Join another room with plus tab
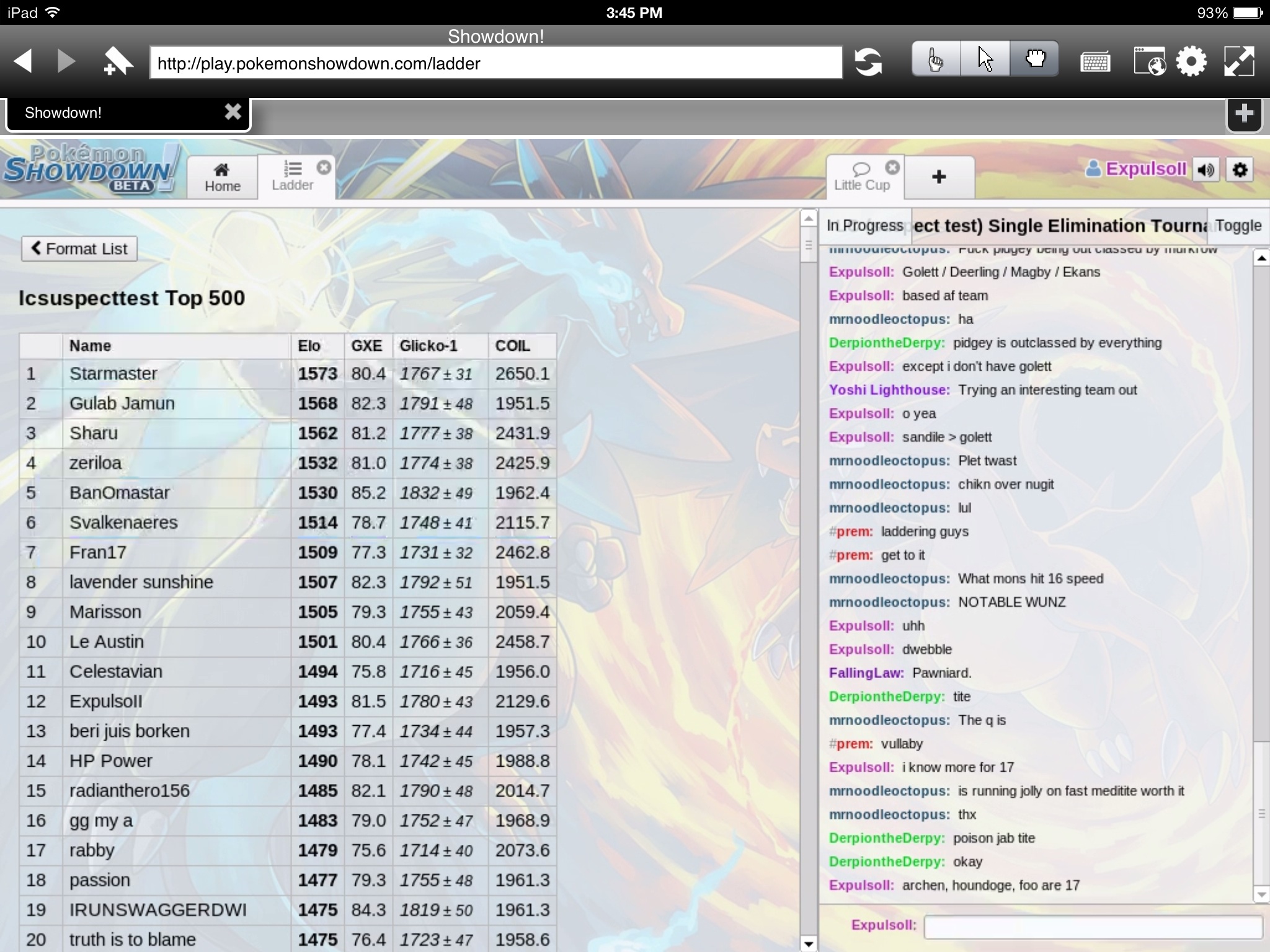Viewport: 1270px width, 952px height. 939,177
